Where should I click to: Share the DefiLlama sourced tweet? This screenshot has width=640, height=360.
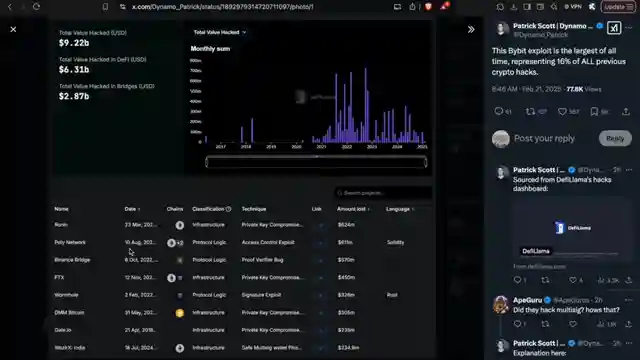(629, 280)
